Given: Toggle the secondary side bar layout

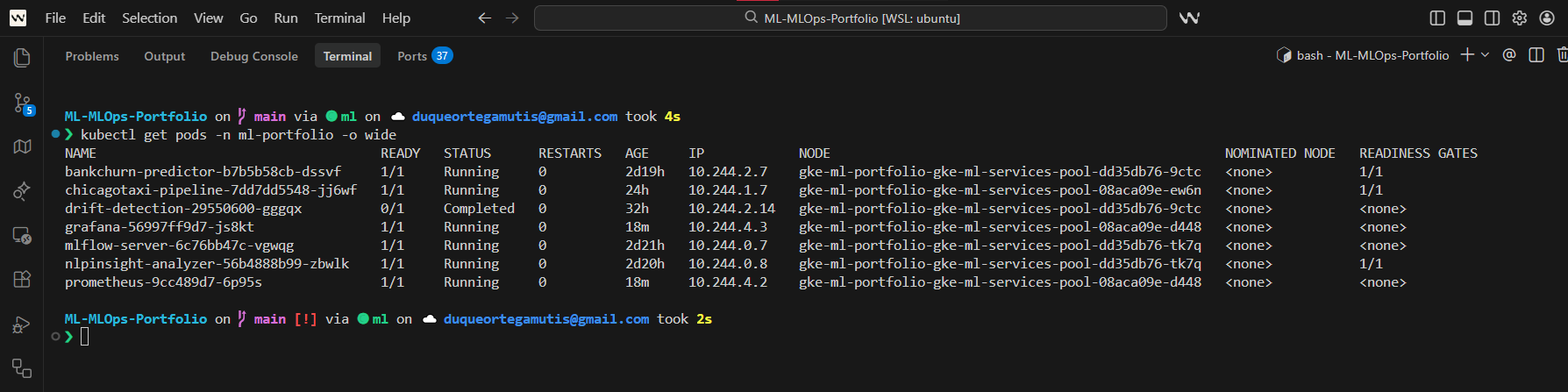Looking at the screenshot, I should pyautogui.click(x=1492, y=18).
